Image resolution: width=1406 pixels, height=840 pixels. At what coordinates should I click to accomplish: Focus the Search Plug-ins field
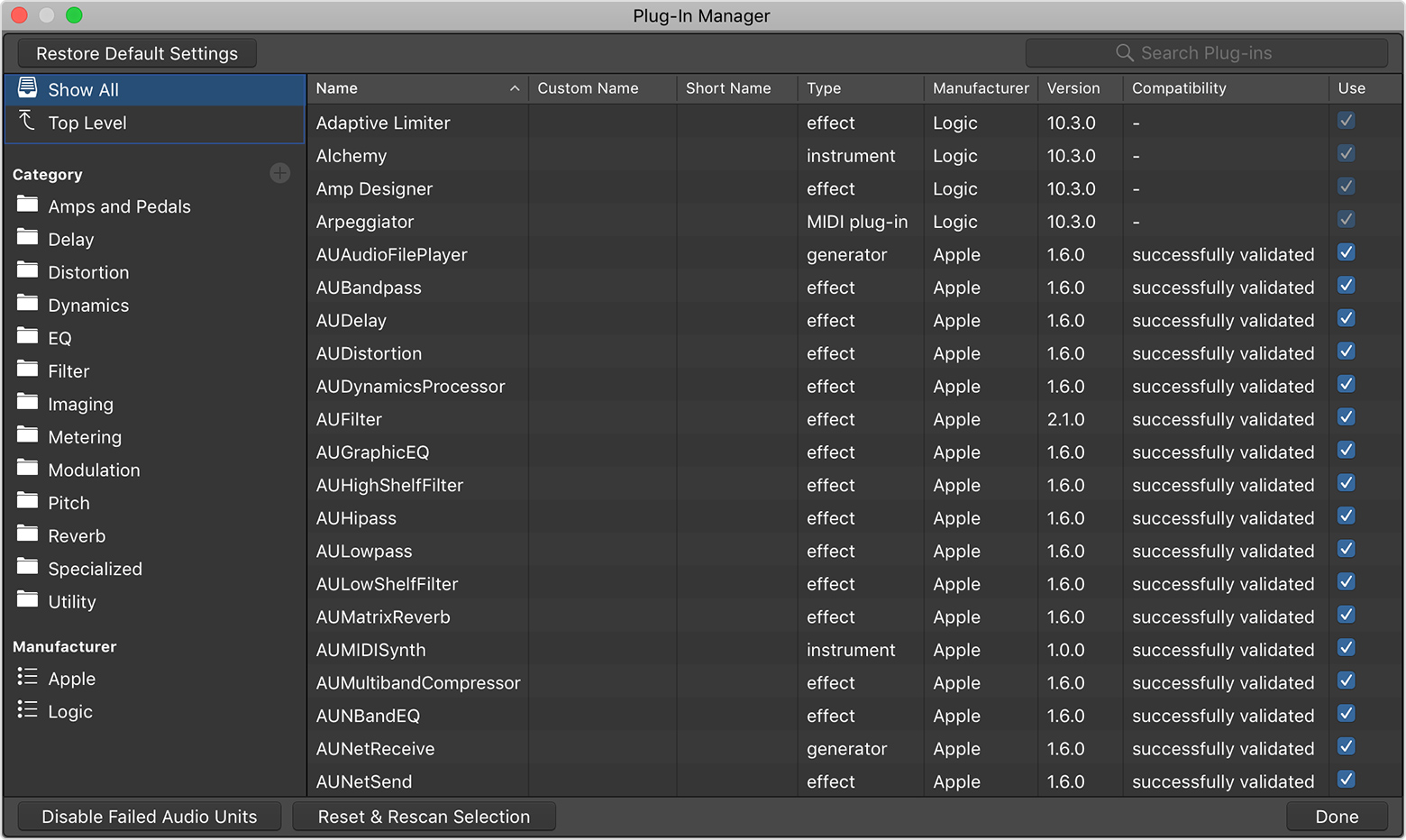click(1207, 53)
